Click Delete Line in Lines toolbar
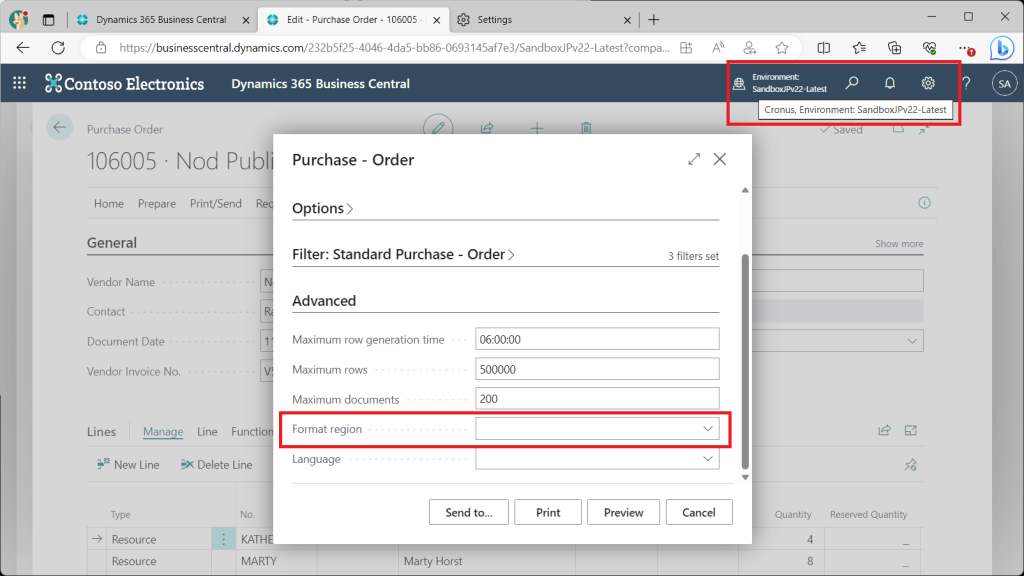Viewport: 1024px width, 576px height. (x=216, y=465)
